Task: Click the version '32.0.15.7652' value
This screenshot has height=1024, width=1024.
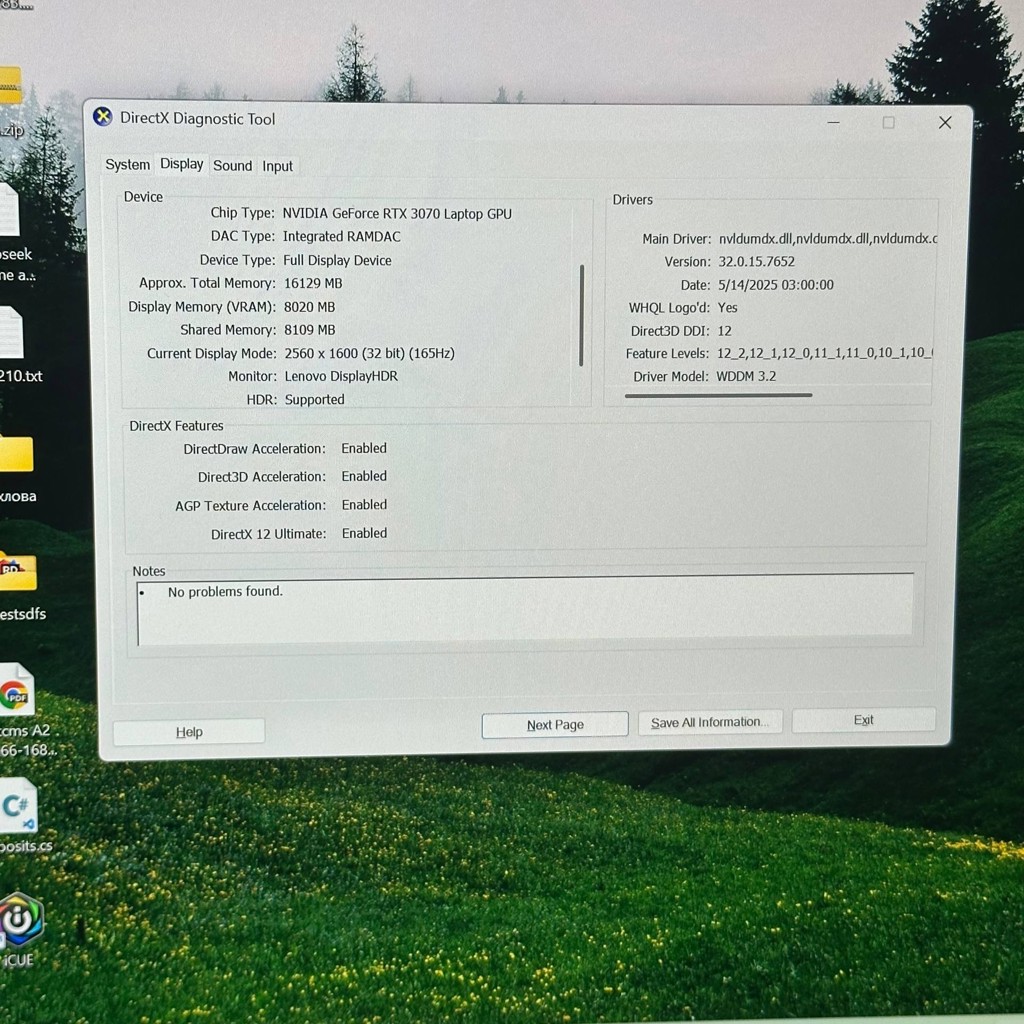Action: pyautogui.click(x=756, y=262)
